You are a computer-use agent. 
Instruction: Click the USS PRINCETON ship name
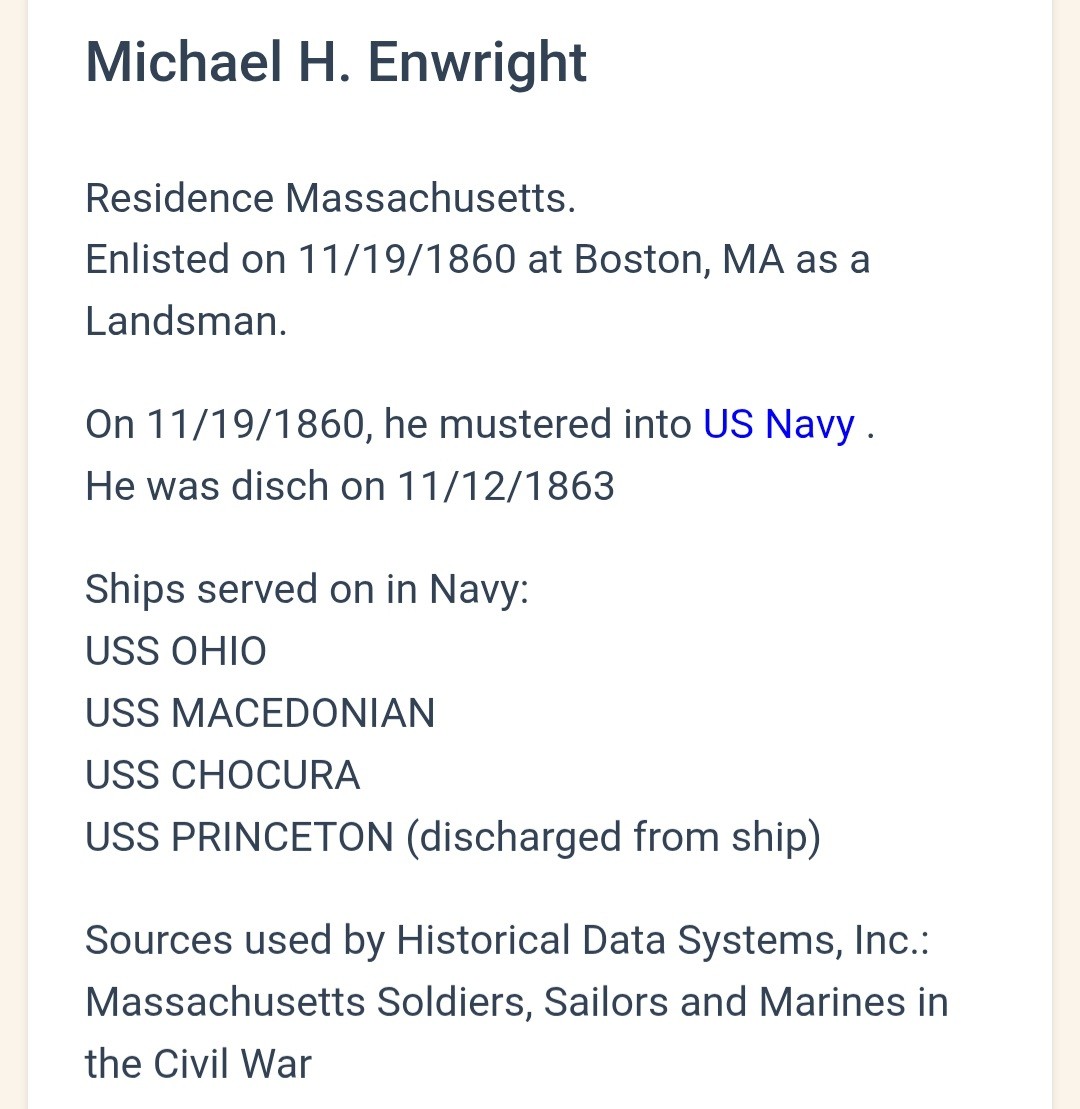coord(240,838)
